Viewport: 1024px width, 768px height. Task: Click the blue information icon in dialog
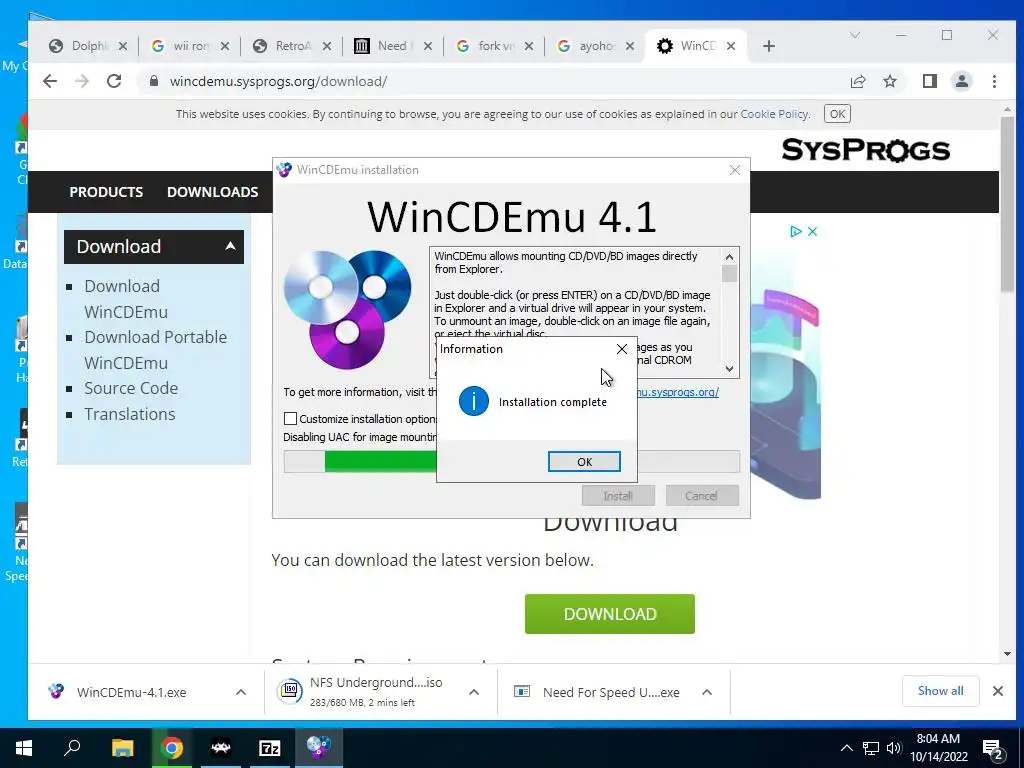[473, 401]
